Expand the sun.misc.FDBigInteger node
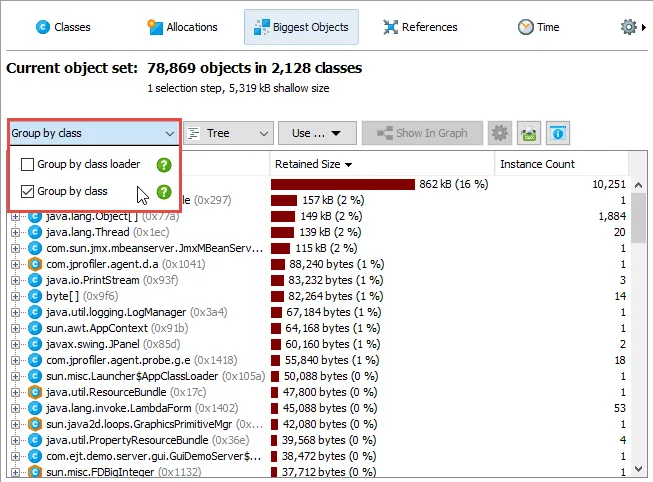The height and width of the screenshot is (482, 653). 15,472
